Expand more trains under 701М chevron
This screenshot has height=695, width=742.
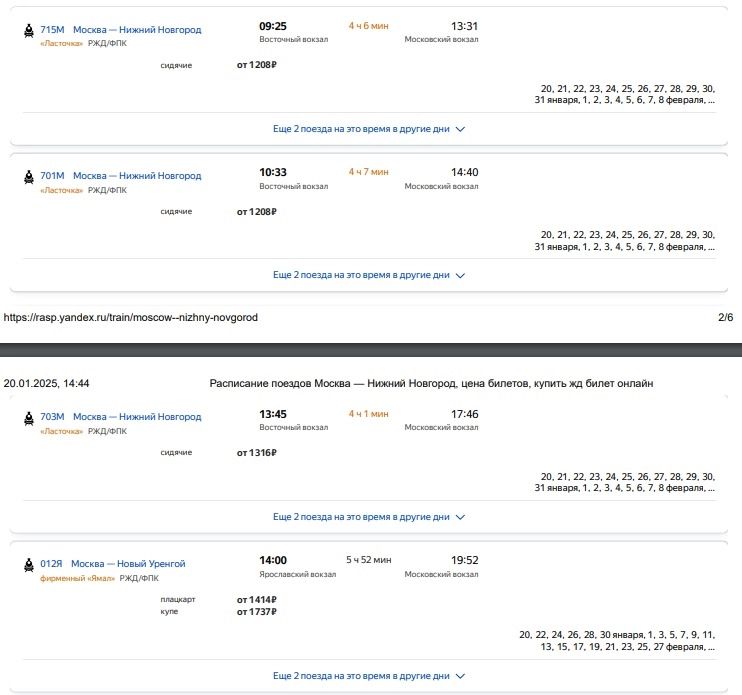pos(461,275)
